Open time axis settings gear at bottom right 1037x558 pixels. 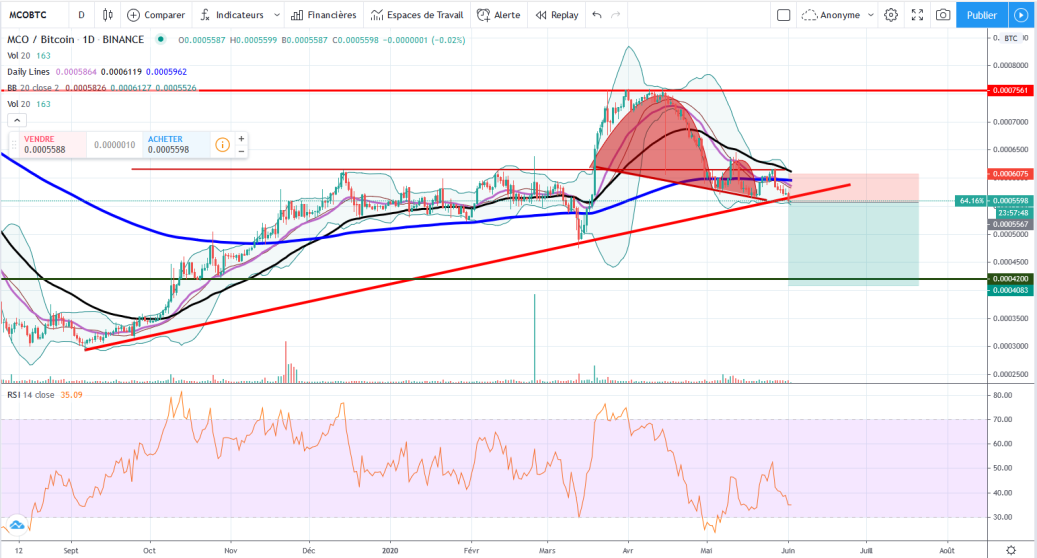coord(1011,550)
